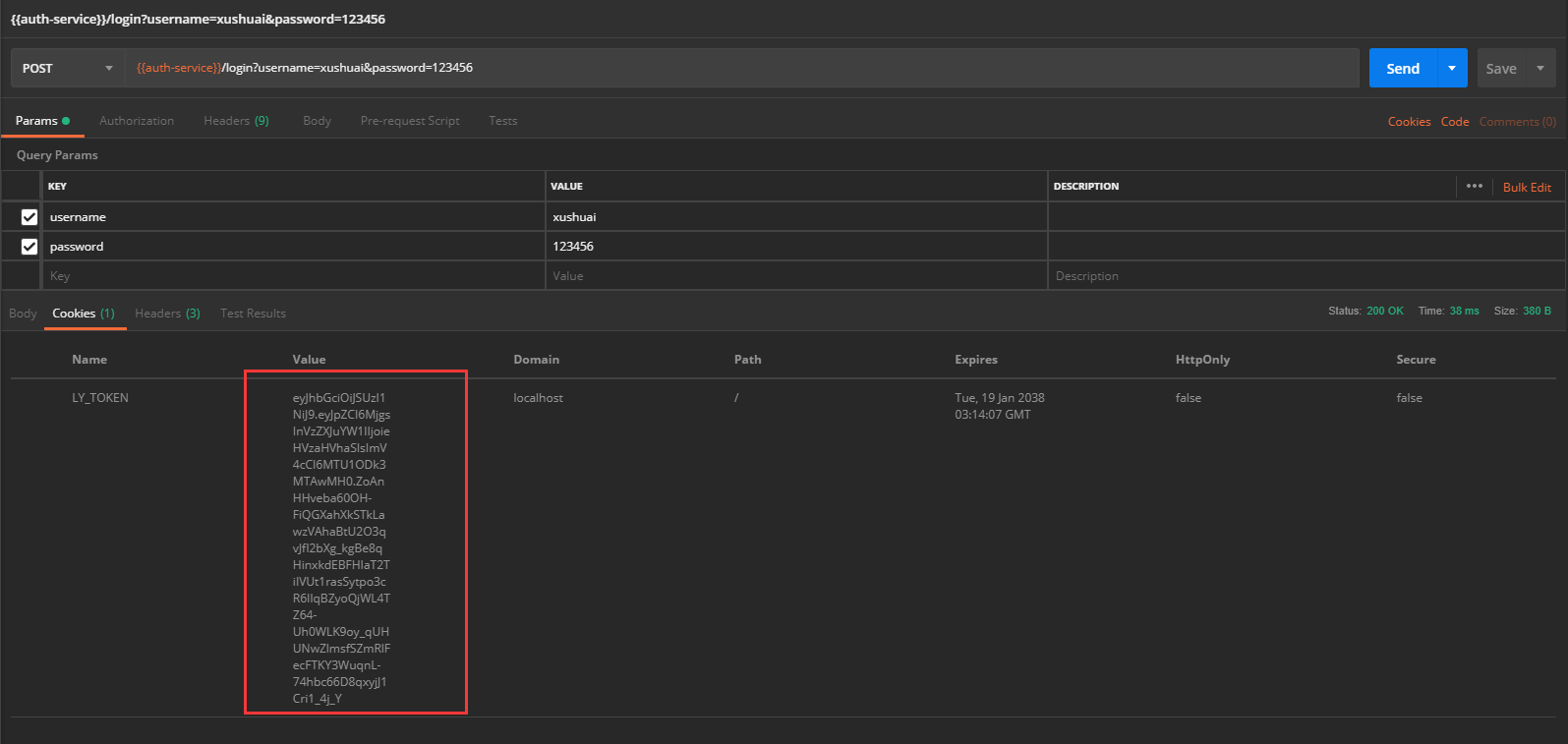Viewport: 1568px width, 744px height.
Task: Open the request Body tab
Action: pos(317,121)
